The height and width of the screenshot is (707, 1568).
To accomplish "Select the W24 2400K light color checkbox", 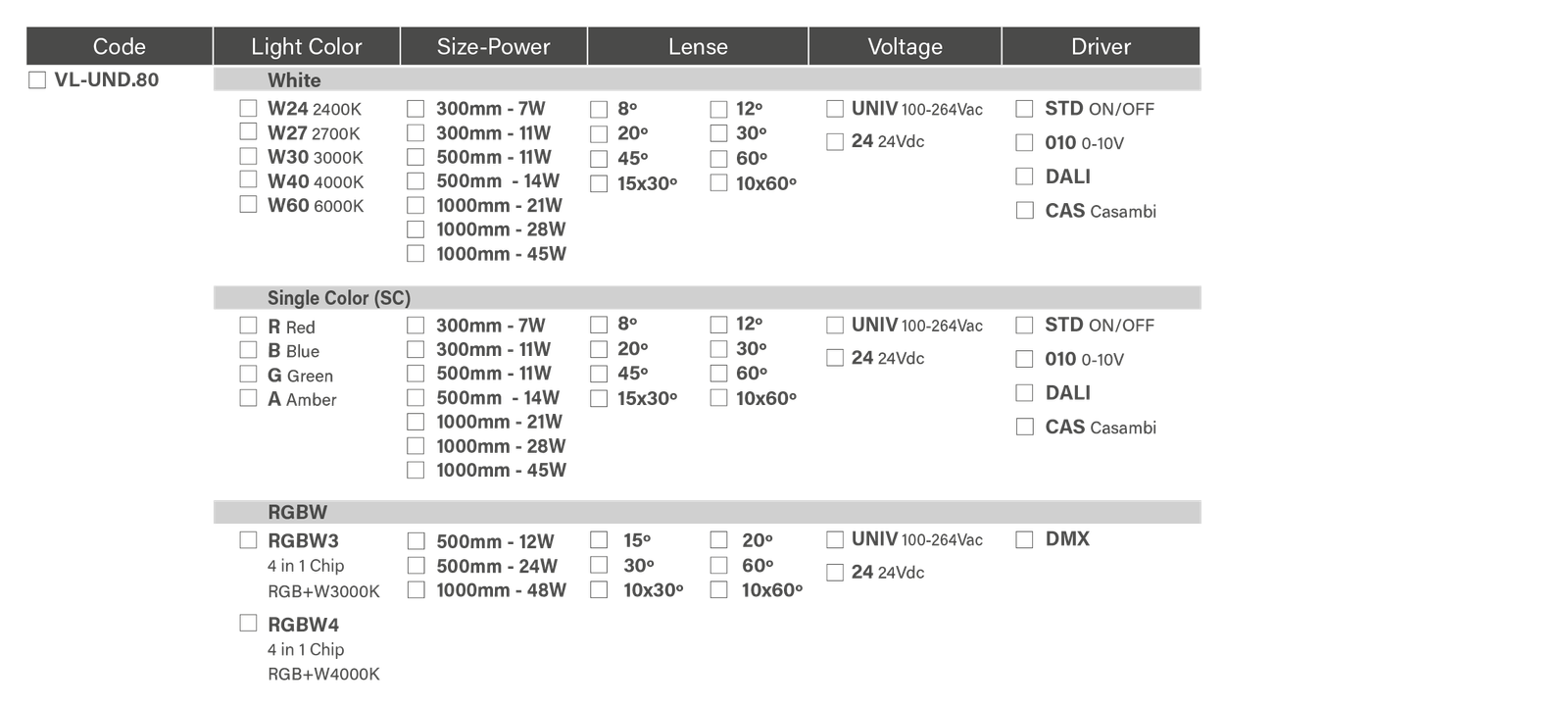I will 249,108.
